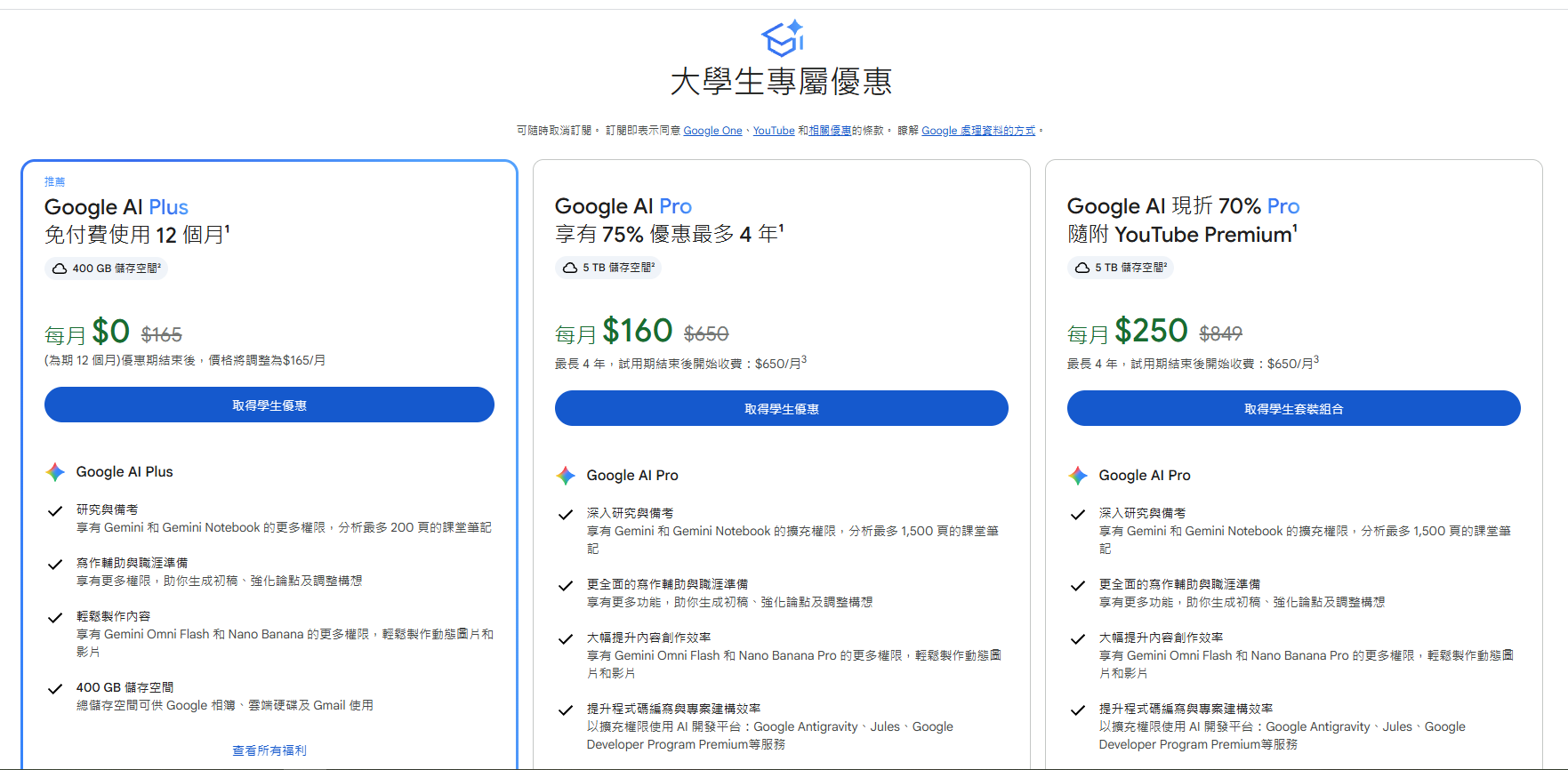Click checkmark beside 深入研究與備考 in the $250 card
This screenshot has width=1568, height=770.
click(x=1078, y=515)
